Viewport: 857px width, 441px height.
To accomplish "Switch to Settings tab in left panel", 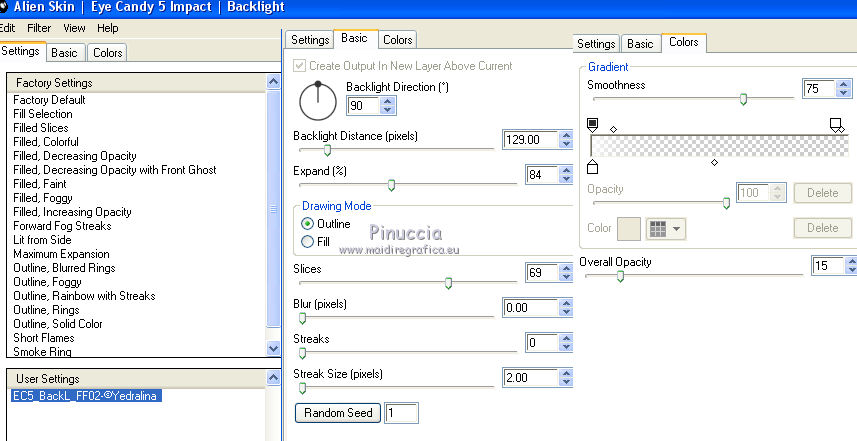I will coord(21,51).
